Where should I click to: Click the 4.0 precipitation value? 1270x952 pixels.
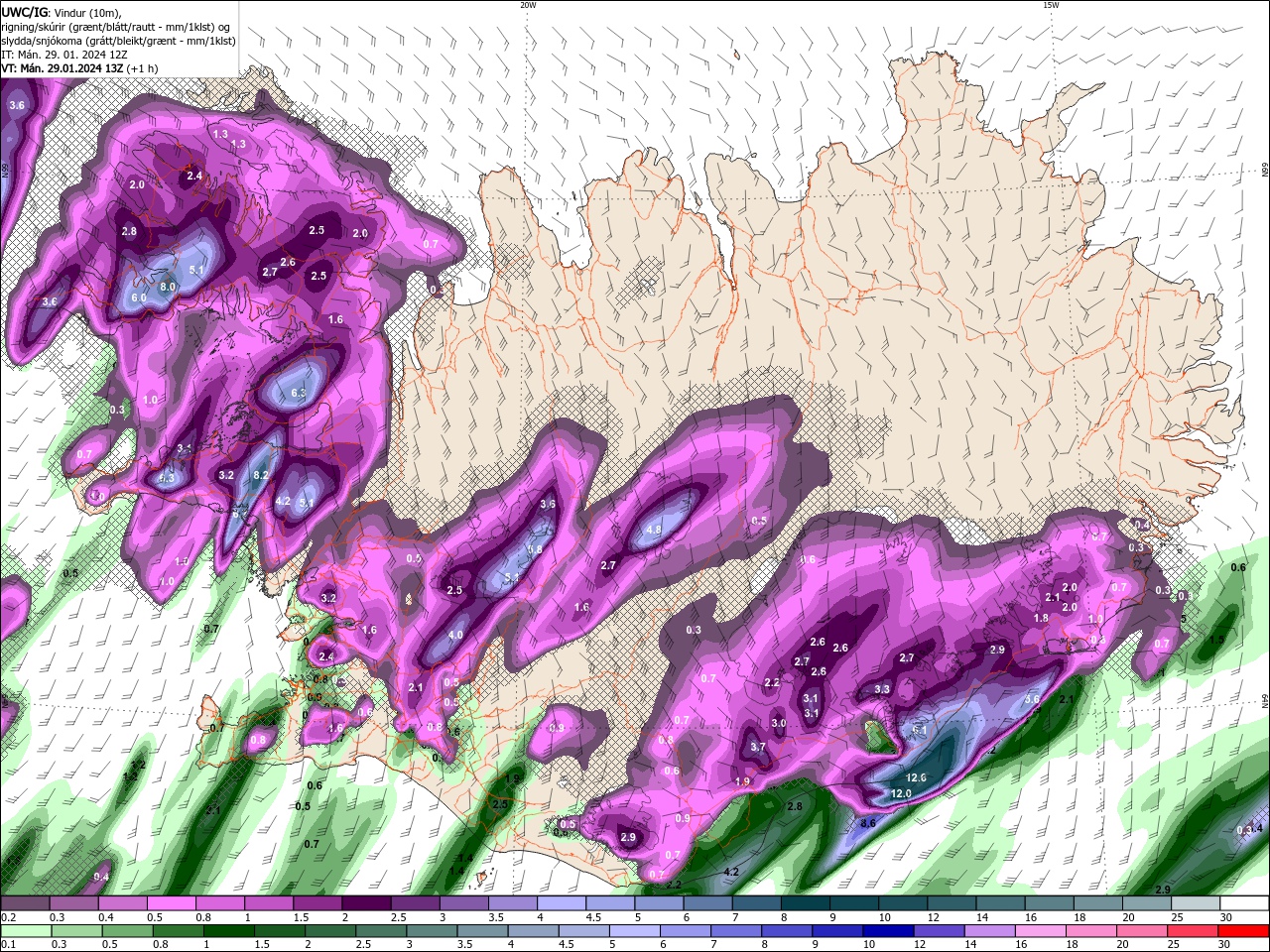tap(456, 636)
